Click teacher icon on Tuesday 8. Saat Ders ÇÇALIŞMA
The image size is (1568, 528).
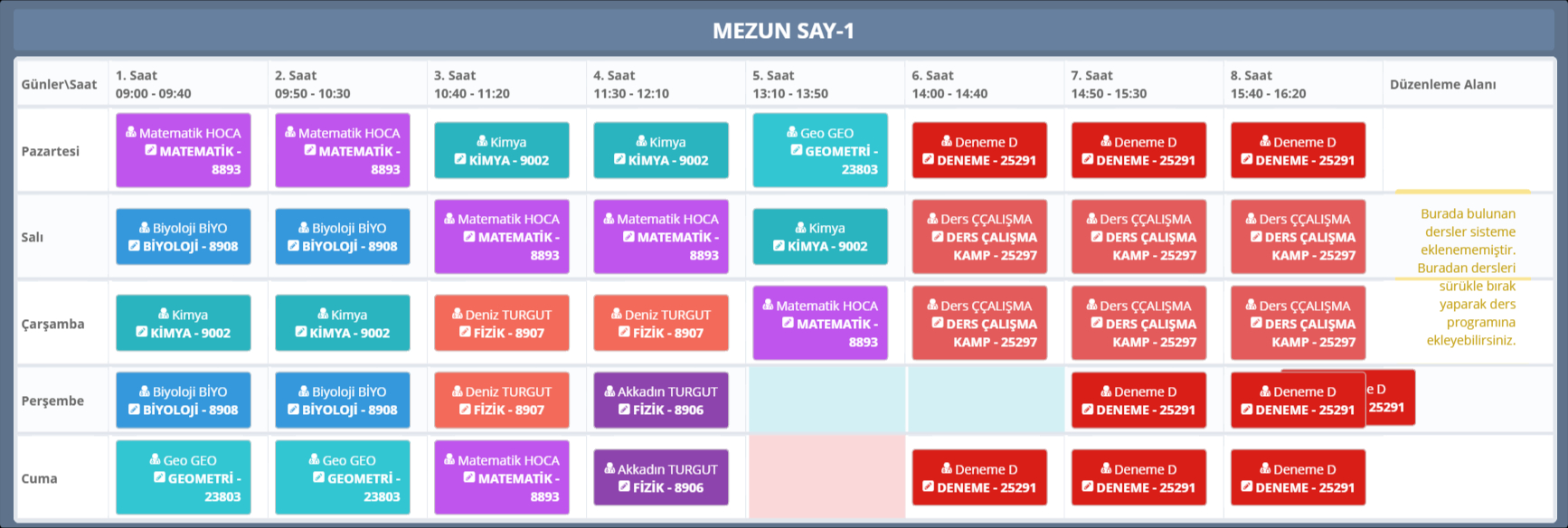(x=1251, y=219)
